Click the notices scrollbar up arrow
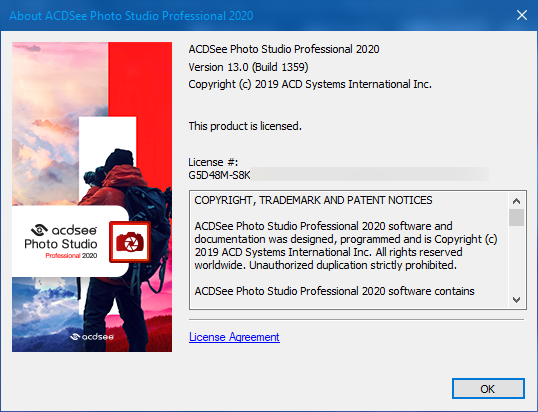The height and width of the screenshot is (412, 538). click(x=516, y=201)
